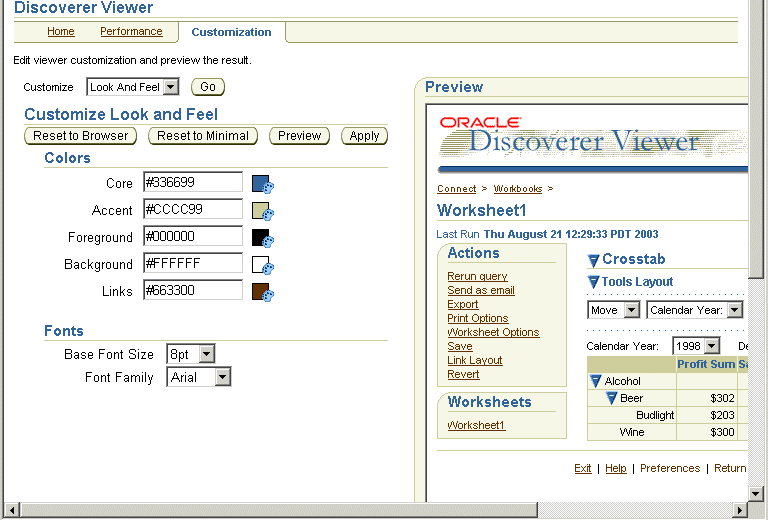
Task: Click Rerun query link
Action: tap(477, 276)
